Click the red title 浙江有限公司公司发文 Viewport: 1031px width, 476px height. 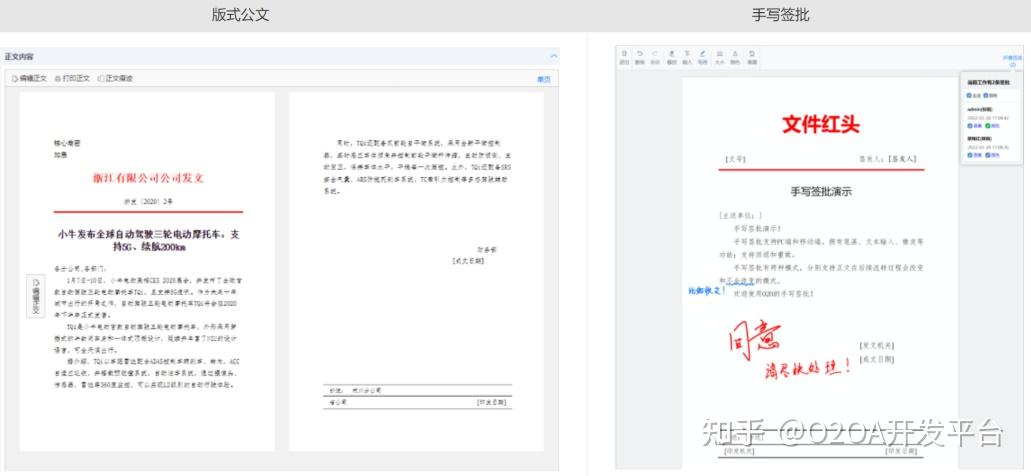149,178
